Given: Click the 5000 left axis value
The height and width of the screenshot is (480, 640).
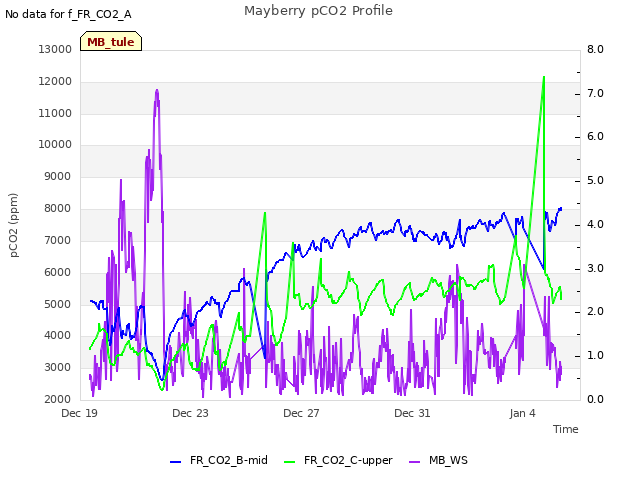Looking at the screenshot, I should click(x=58, y=304).
